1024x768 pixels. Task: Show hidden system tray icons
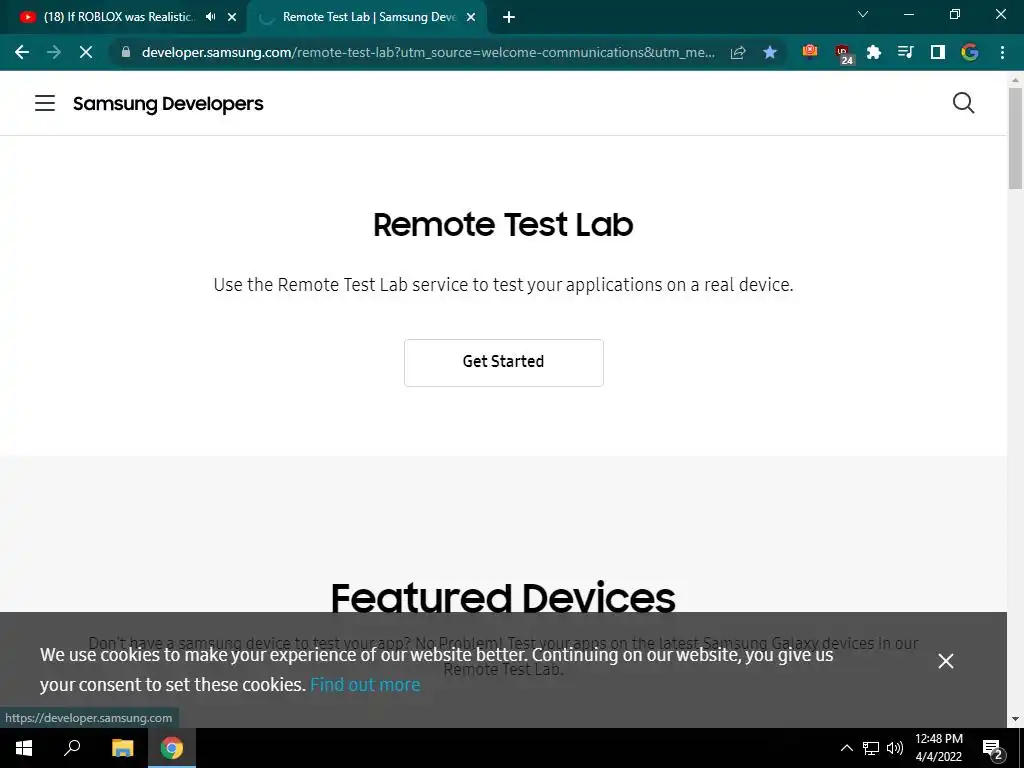coord(846,748)
